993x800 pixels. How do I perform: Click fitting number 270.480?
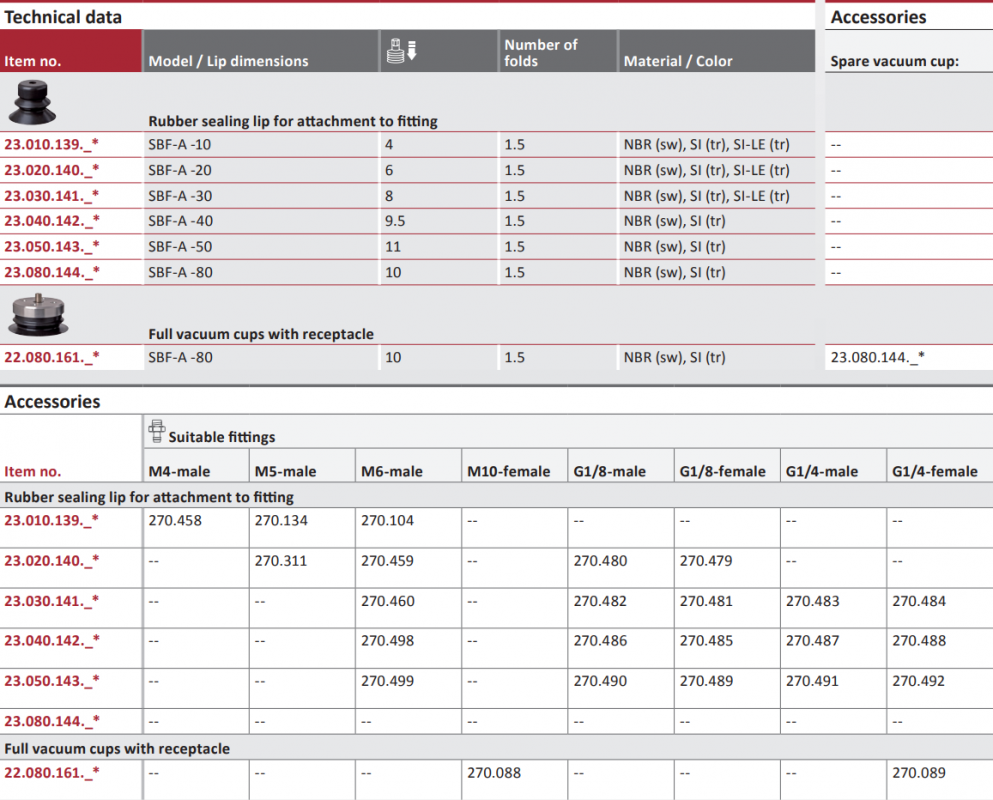(600, 561)
